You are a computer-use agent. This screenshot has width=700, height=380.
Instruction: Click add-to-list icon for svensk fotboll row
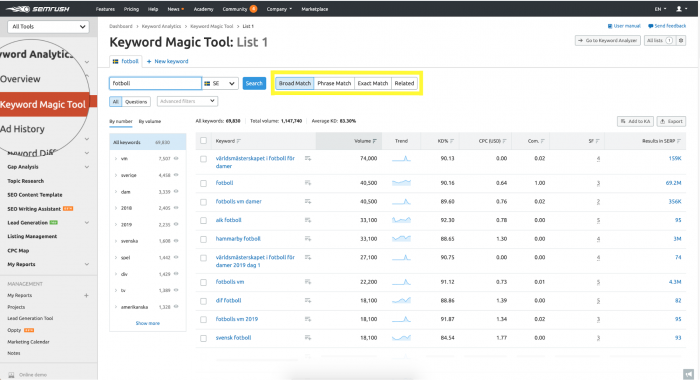pos(308,338)
